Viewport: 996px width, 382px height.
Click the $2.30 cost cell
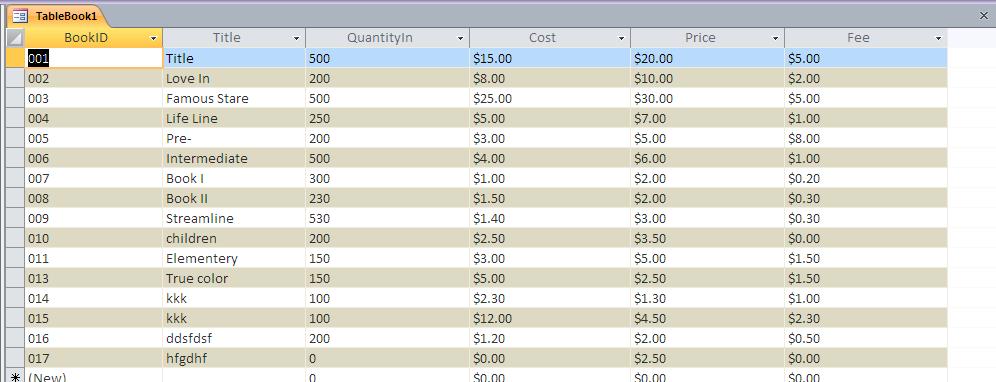[550, 299]
